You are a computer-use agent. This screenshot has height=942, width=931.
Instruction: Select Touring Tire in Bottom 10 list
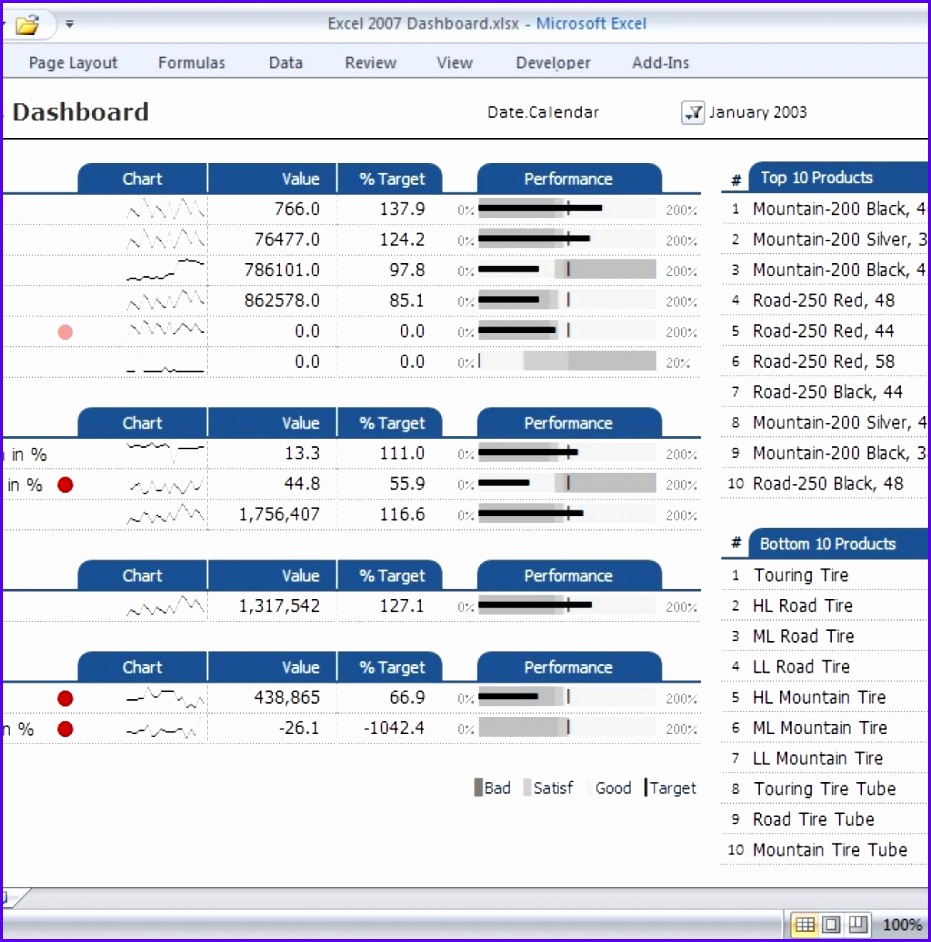coord(824,576)
